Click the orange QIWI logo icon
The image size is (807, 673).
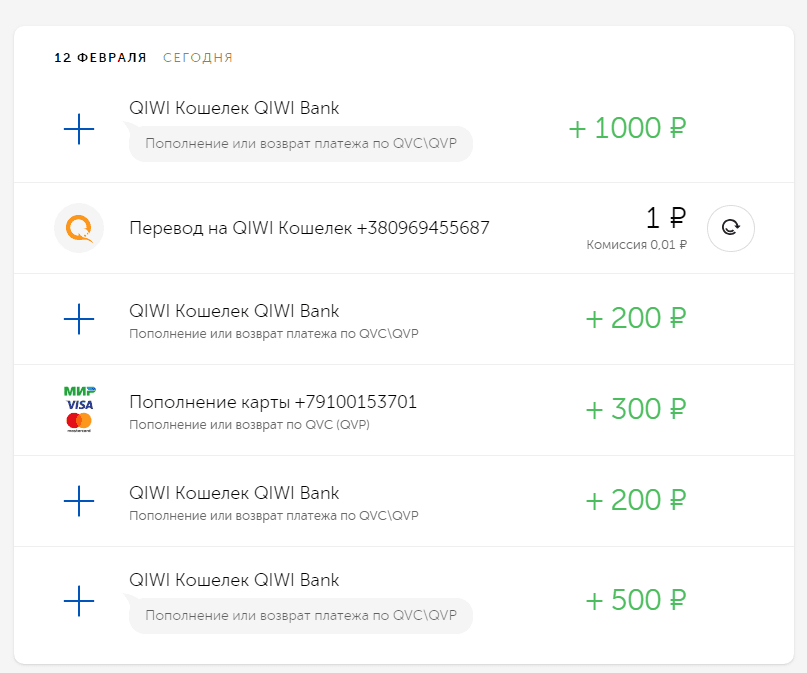79,228
